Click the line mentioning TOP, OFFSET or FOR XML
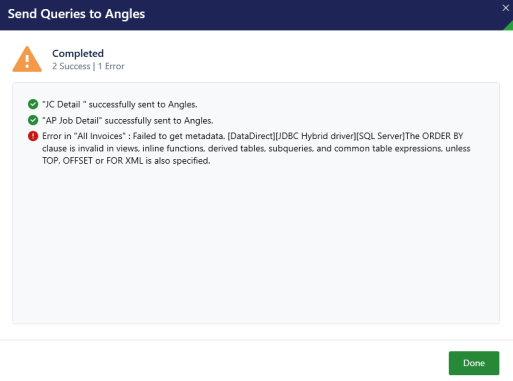The height and width of the screenshot is (381, 513). point(126,161)
